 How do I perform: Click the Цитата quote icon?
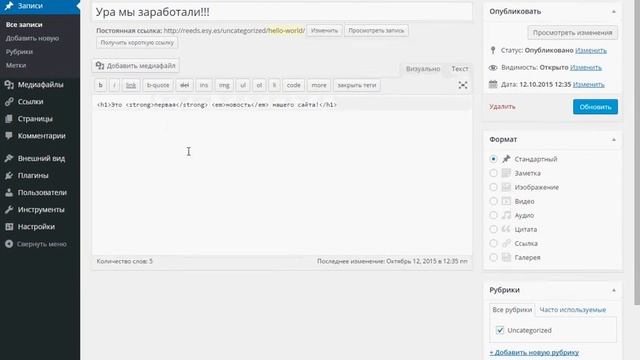[x=506, y=229]
